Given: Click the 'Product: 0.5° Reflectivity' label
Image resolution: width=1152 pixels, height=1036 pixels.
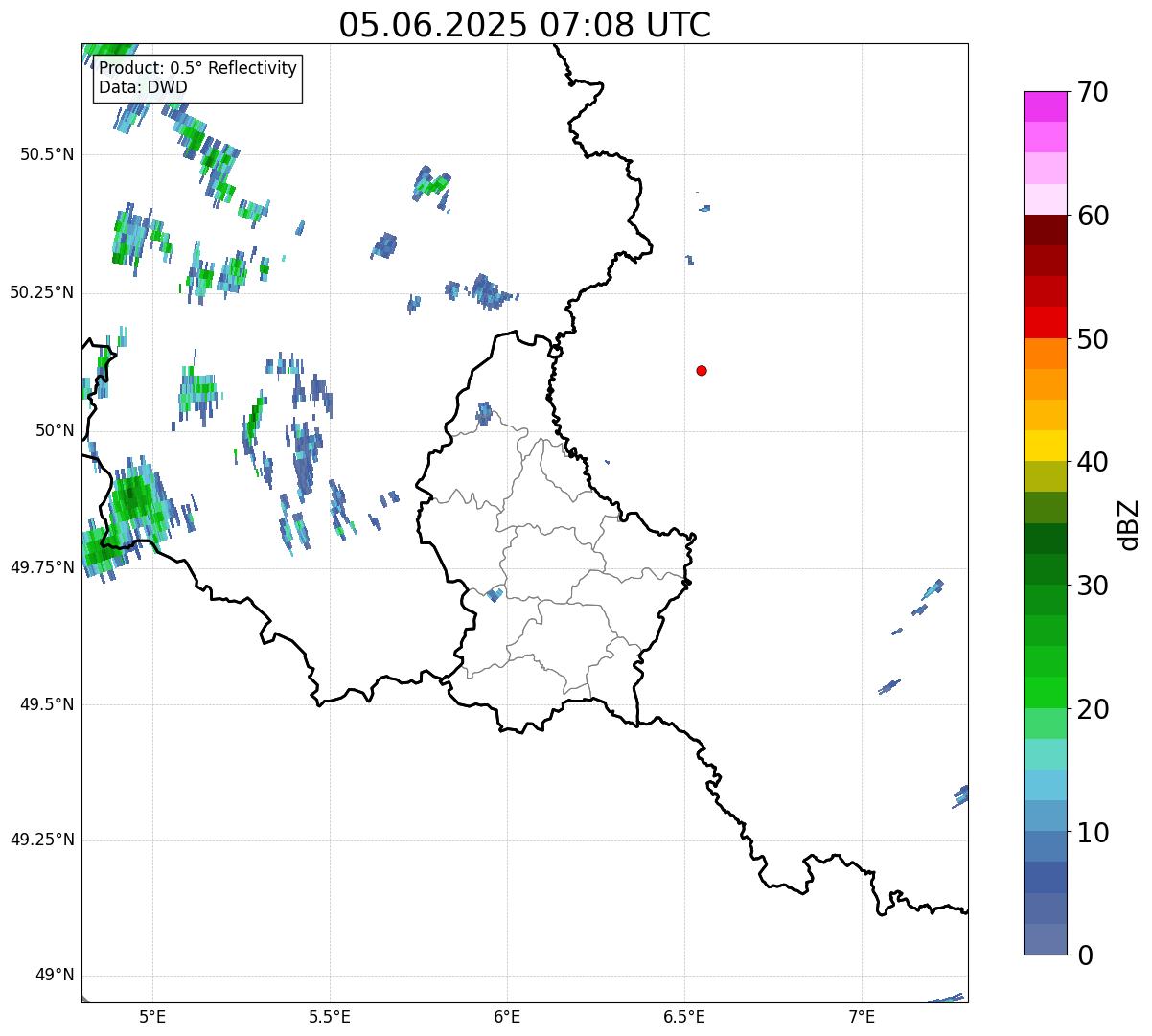Looking at the screenshot, I should click(197, 69).
